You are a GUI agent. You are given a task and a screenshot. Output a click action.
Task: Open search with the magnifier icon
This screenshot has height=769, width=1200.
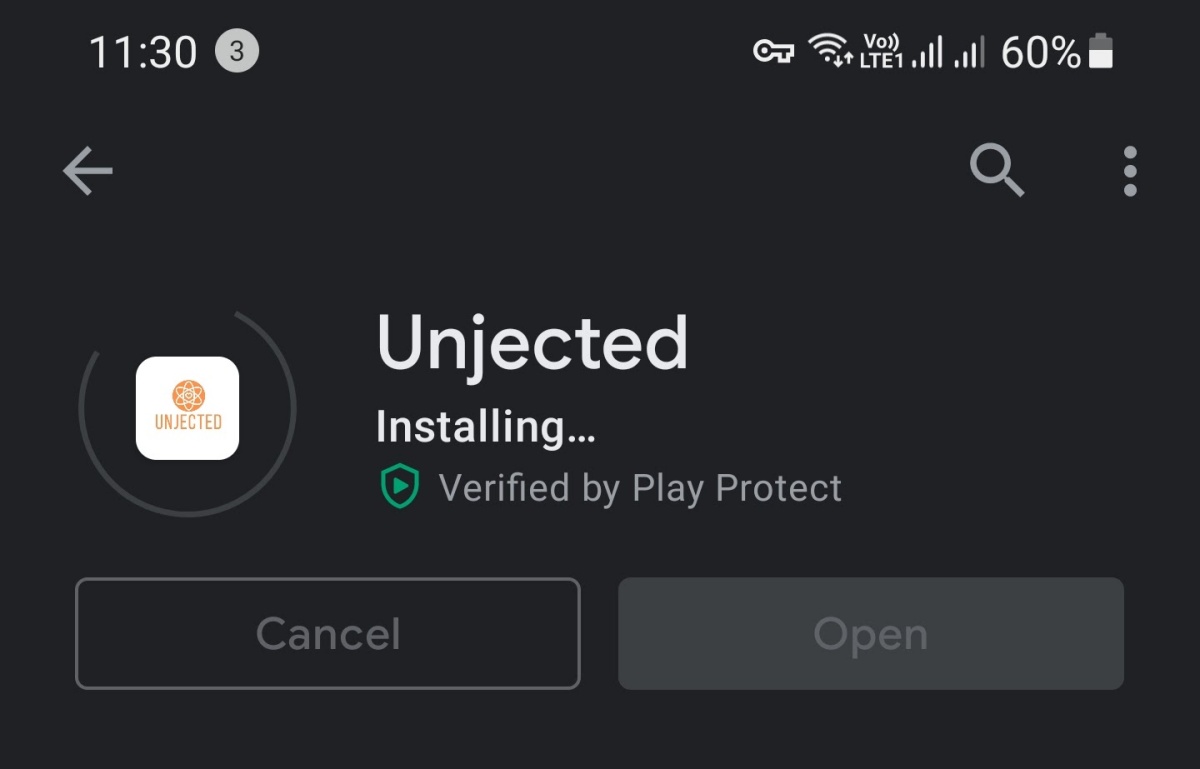pyautogui.click(x=997, y=170)
